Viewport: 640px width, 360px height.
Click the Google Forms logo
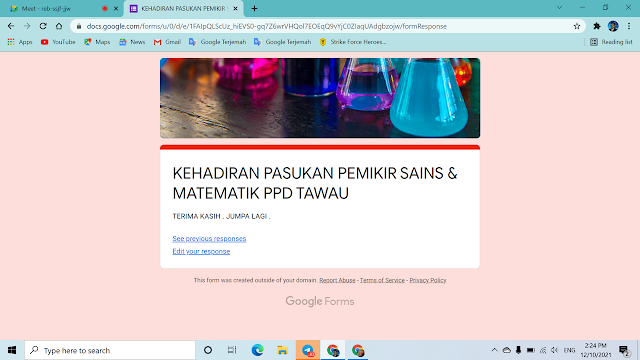coord(320,301)
